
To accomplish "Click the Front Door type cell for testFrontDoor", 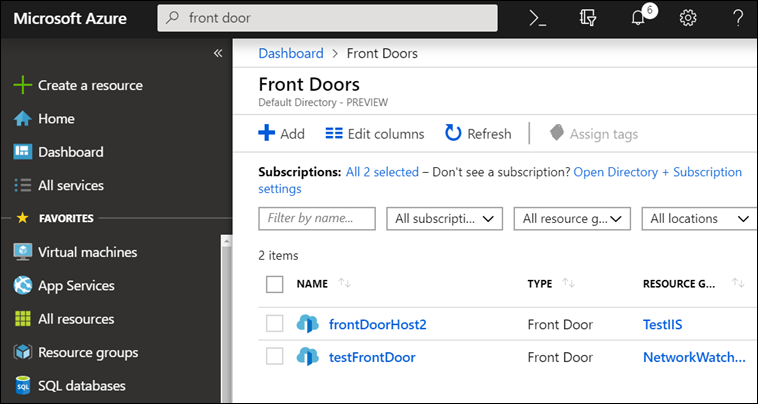I will coord(560,358).
